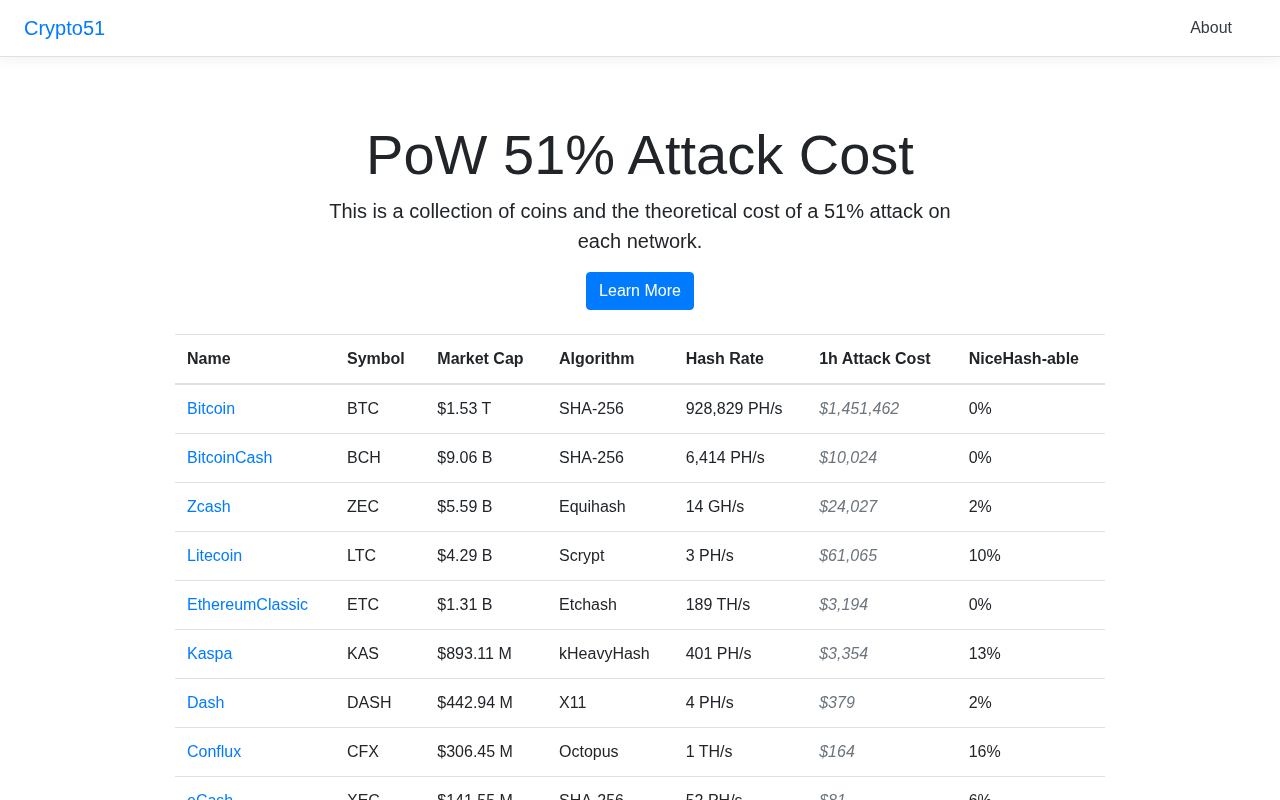The image size is (1280, 800).
Task: Click the Name column header
Action: click(209, 359)
